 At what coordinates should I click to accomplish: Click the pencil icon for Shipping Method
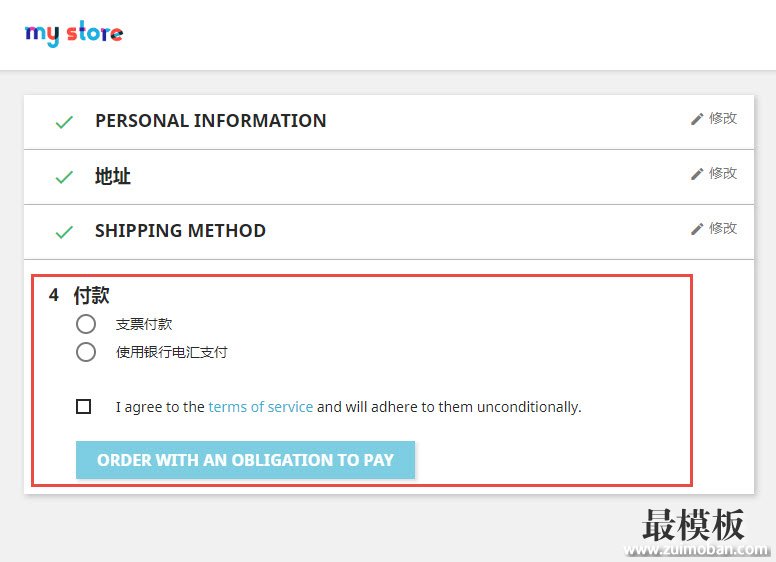697,229
